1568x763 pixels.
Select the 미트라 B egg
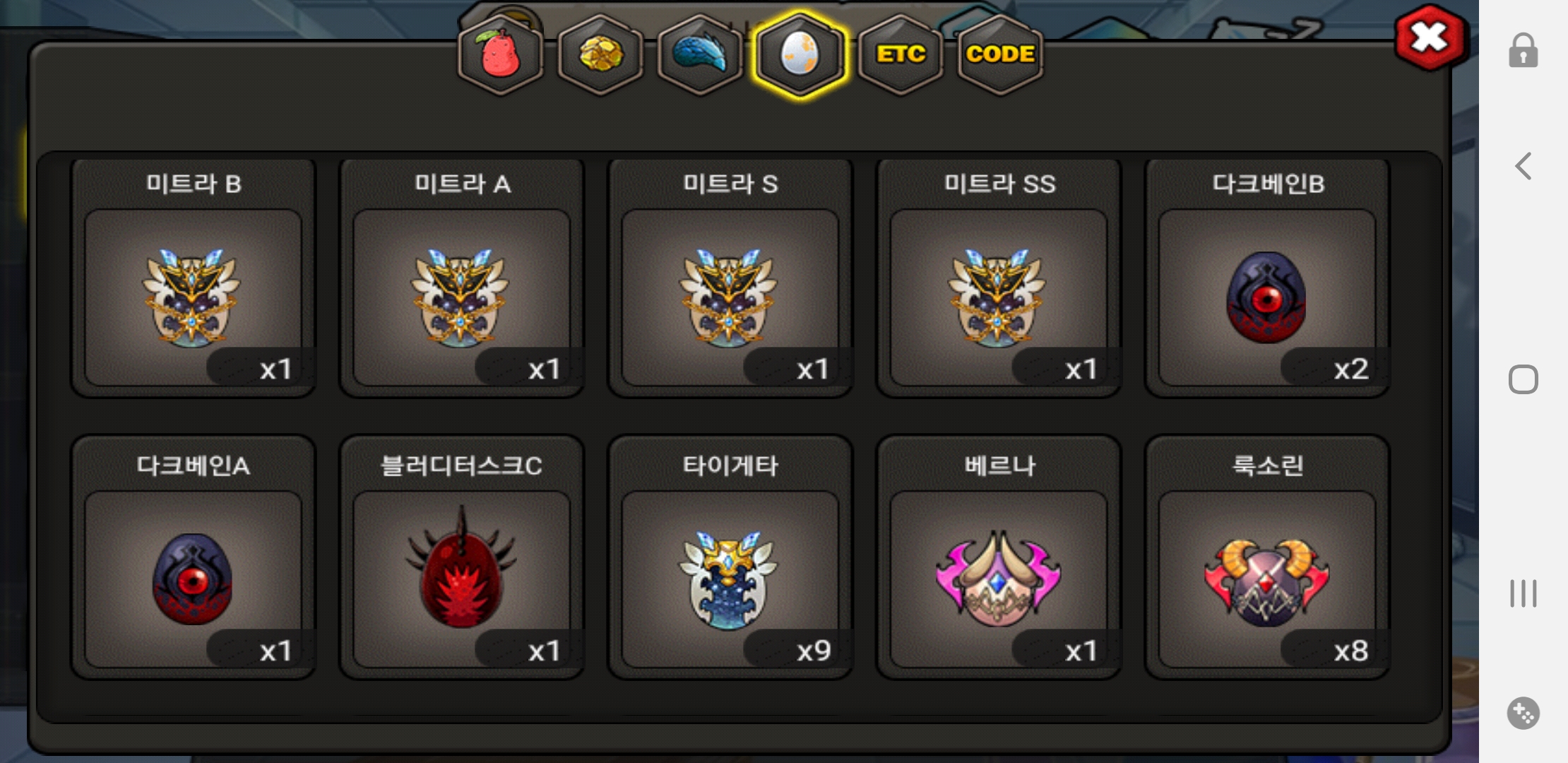point(193,278)
